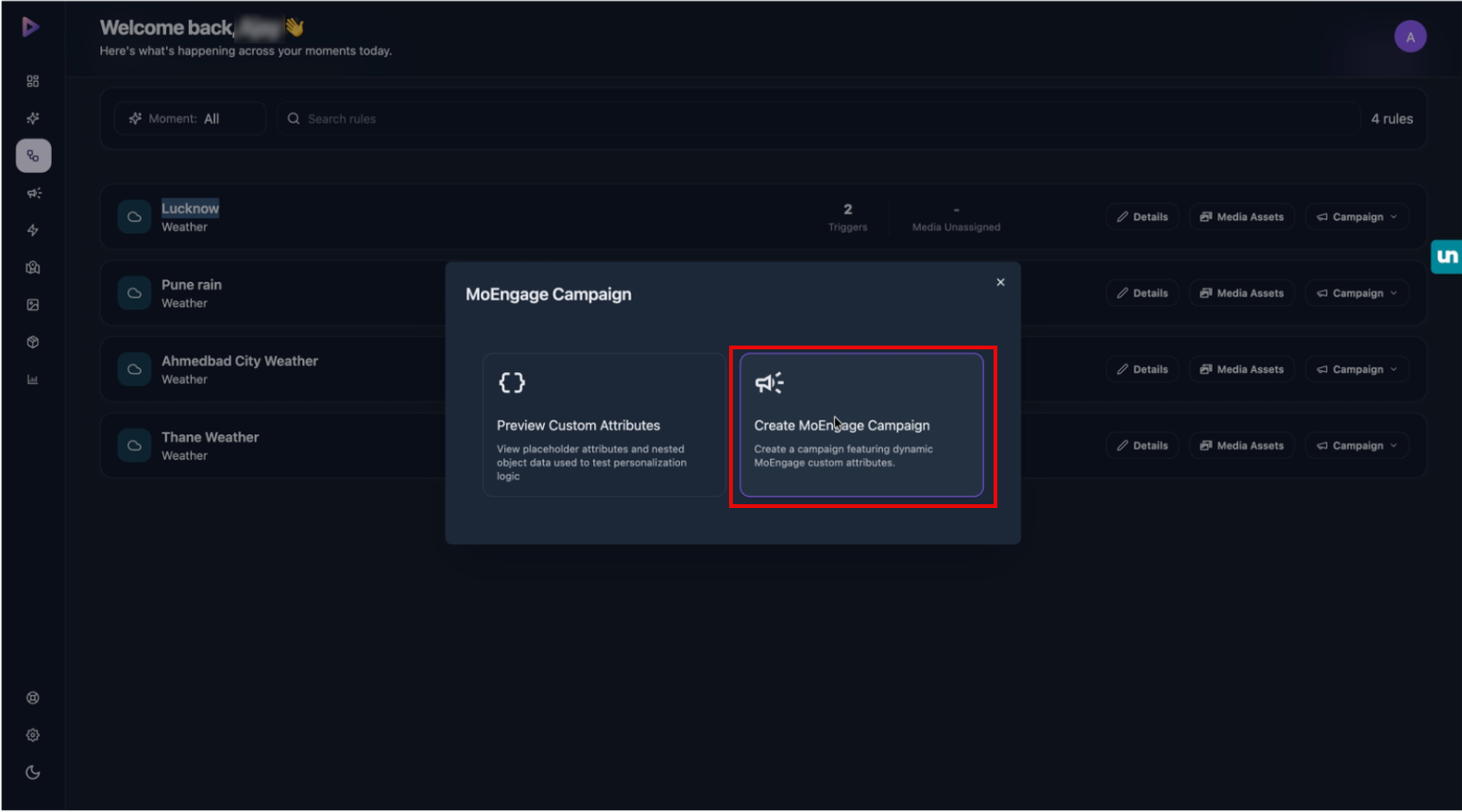This screenshot has width=1462, height=812.
Task: Open the user avatar A menu
Action: [1410, 37]
